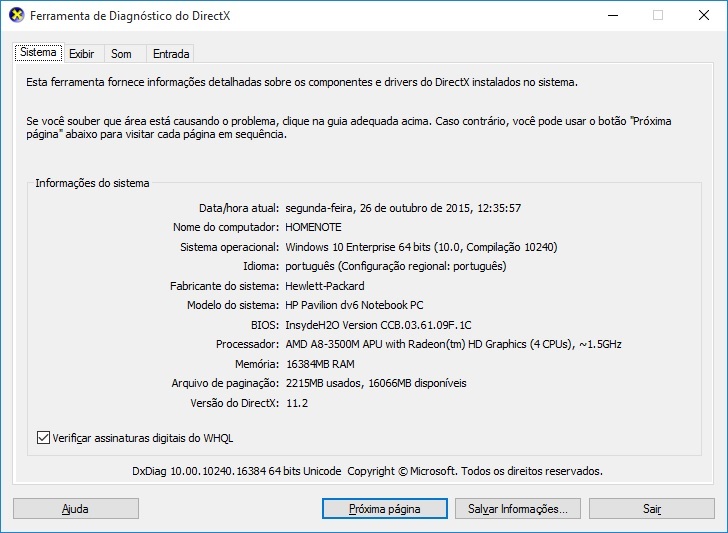Click the Ferramenta de Diagnóstico do DirectX title
This screenshot has height=533, width=728.
click(x=130, y=16)
